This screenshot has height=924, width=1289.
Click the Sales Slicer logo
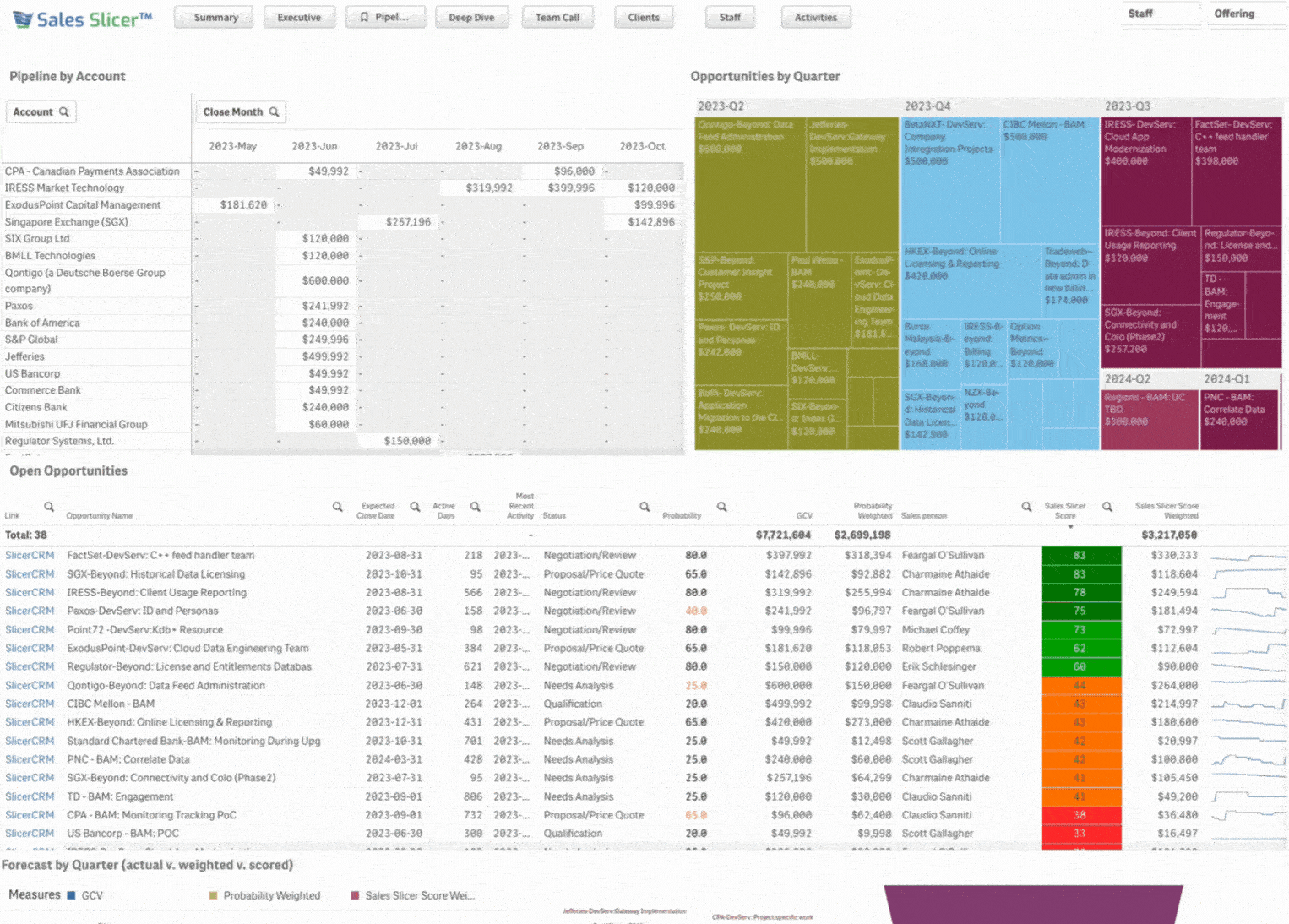tap(82, 19)
